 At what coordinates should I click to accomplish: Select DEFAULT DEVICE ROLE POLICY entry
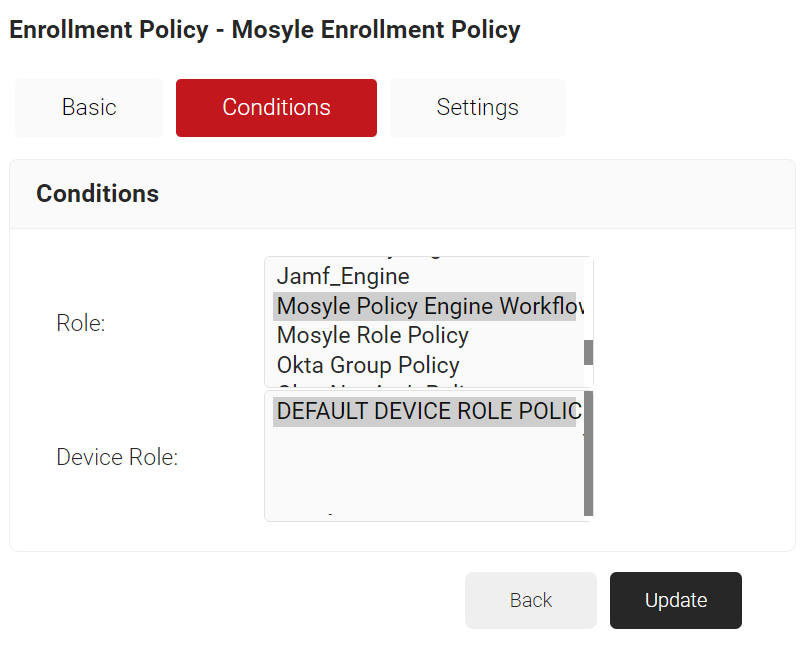[x=424, y=411]
